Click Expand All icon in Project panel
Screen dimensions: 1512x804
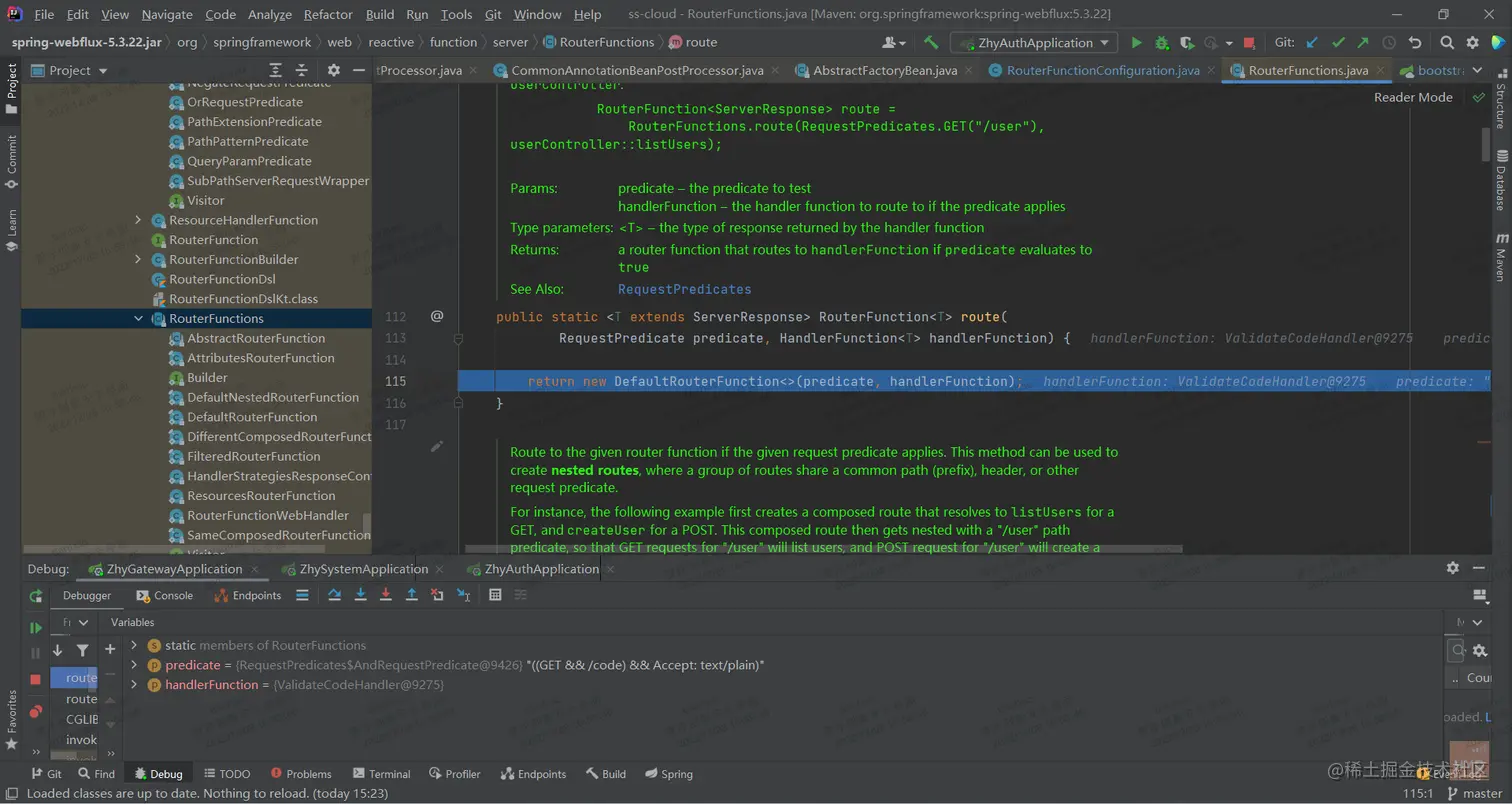276,70
